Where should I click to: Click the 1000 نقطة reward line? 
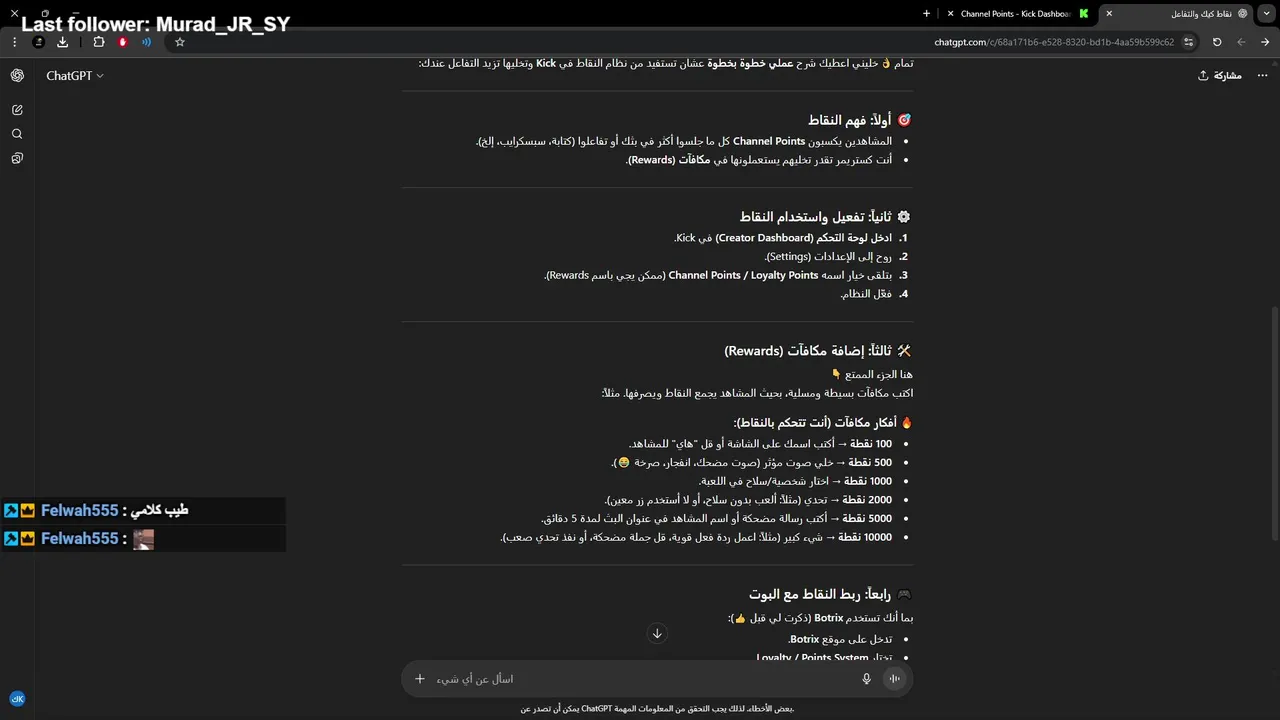[795, 481]
